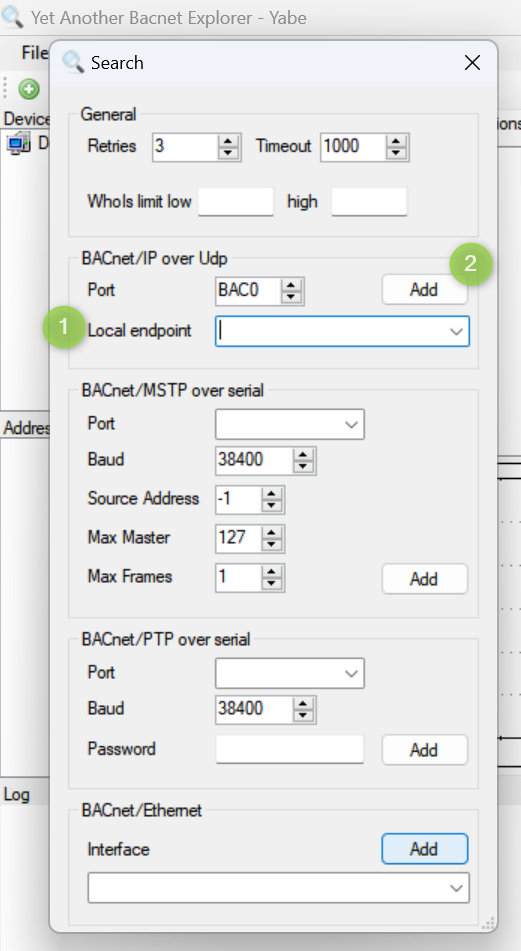This screenshot has height=951, width=521.
Task: Open the File menu in Yabe window
Action: pos(35,53)
